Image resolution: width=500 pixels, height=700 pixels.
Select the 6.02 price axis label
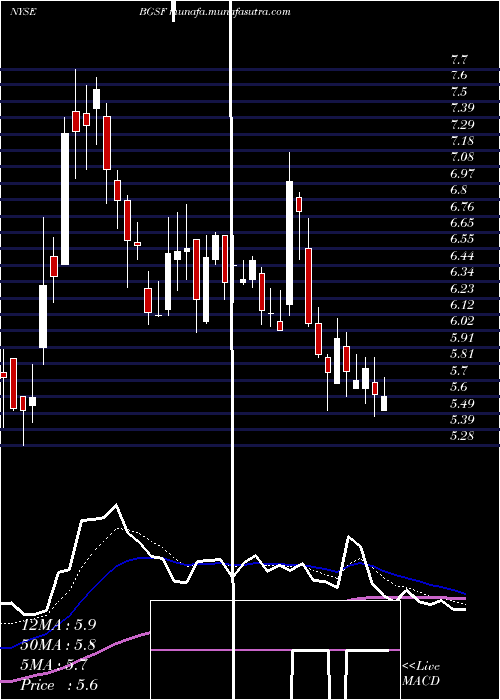pyautogui.click(x=462, y=321)
